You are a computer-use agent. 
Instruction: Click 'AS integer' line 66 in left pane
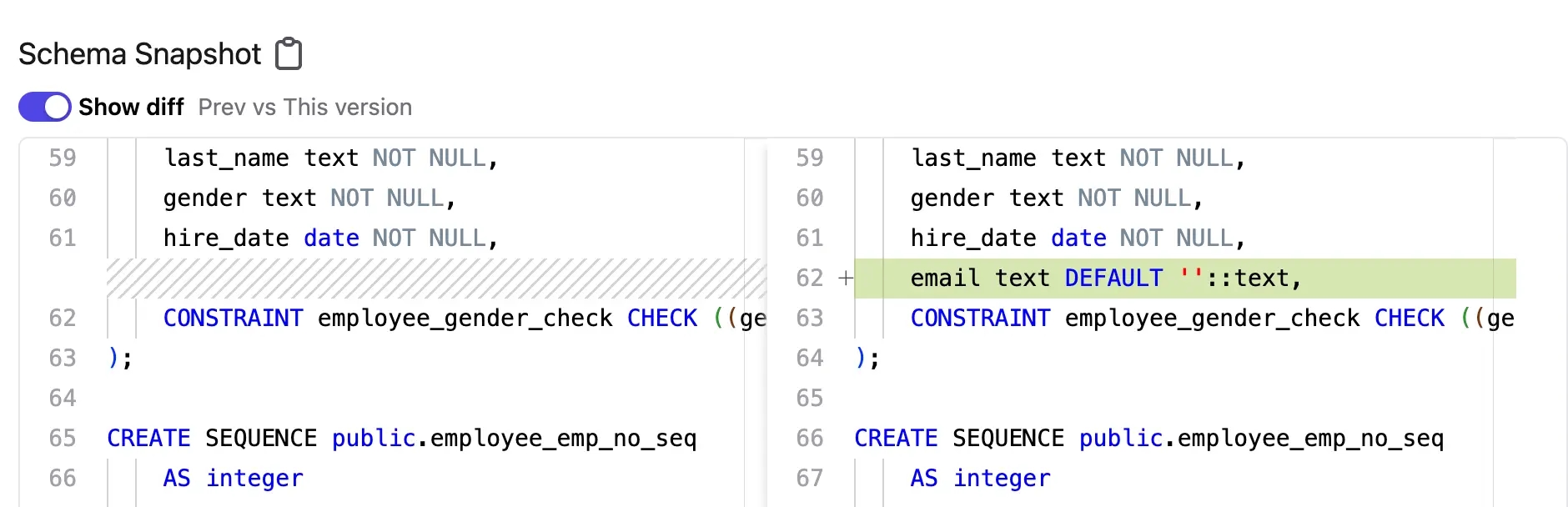point(234,479)
